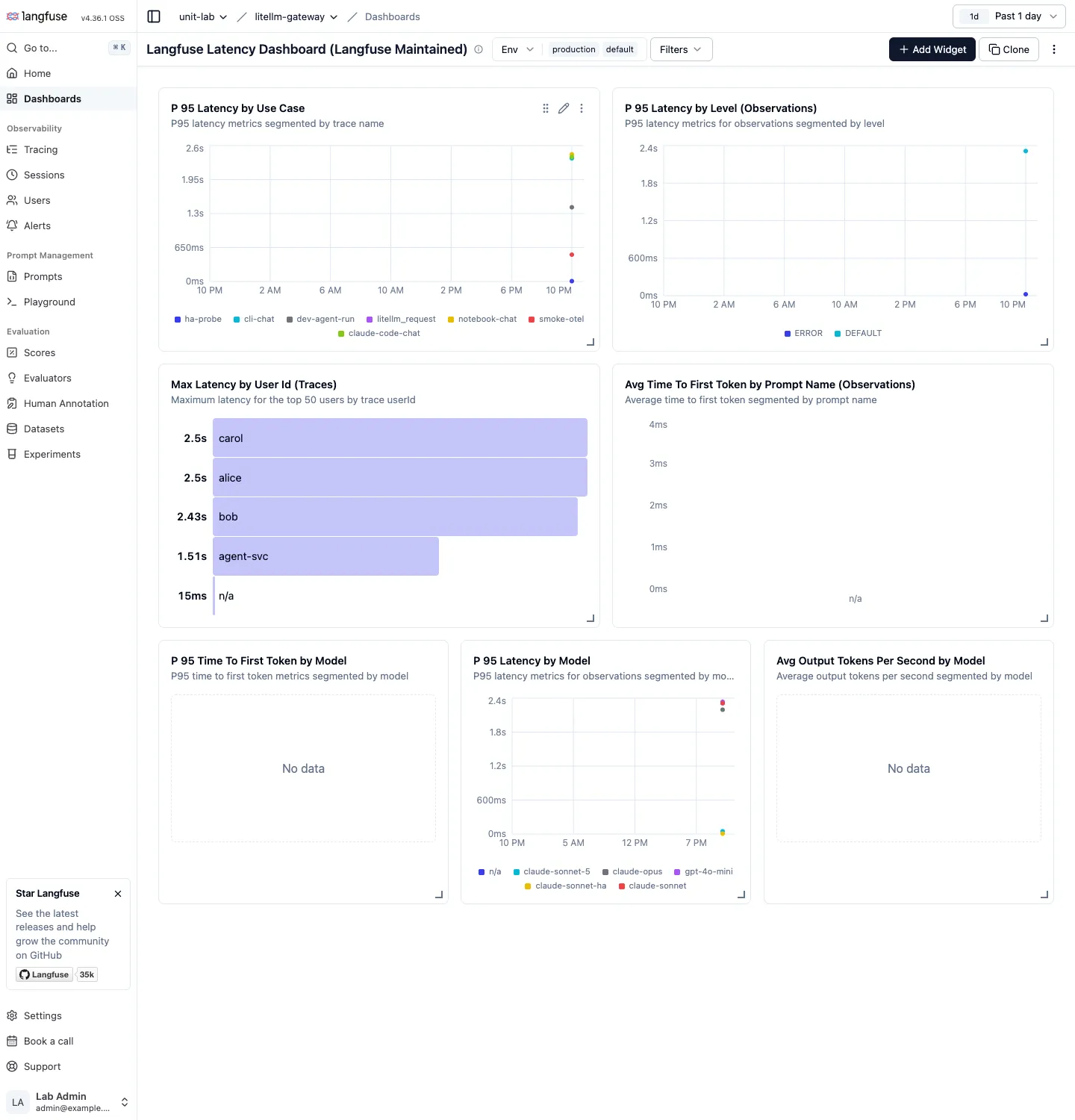This screenshot has height=1120, width=1075.
Task: Go to Home
Action: coord(69,73)
